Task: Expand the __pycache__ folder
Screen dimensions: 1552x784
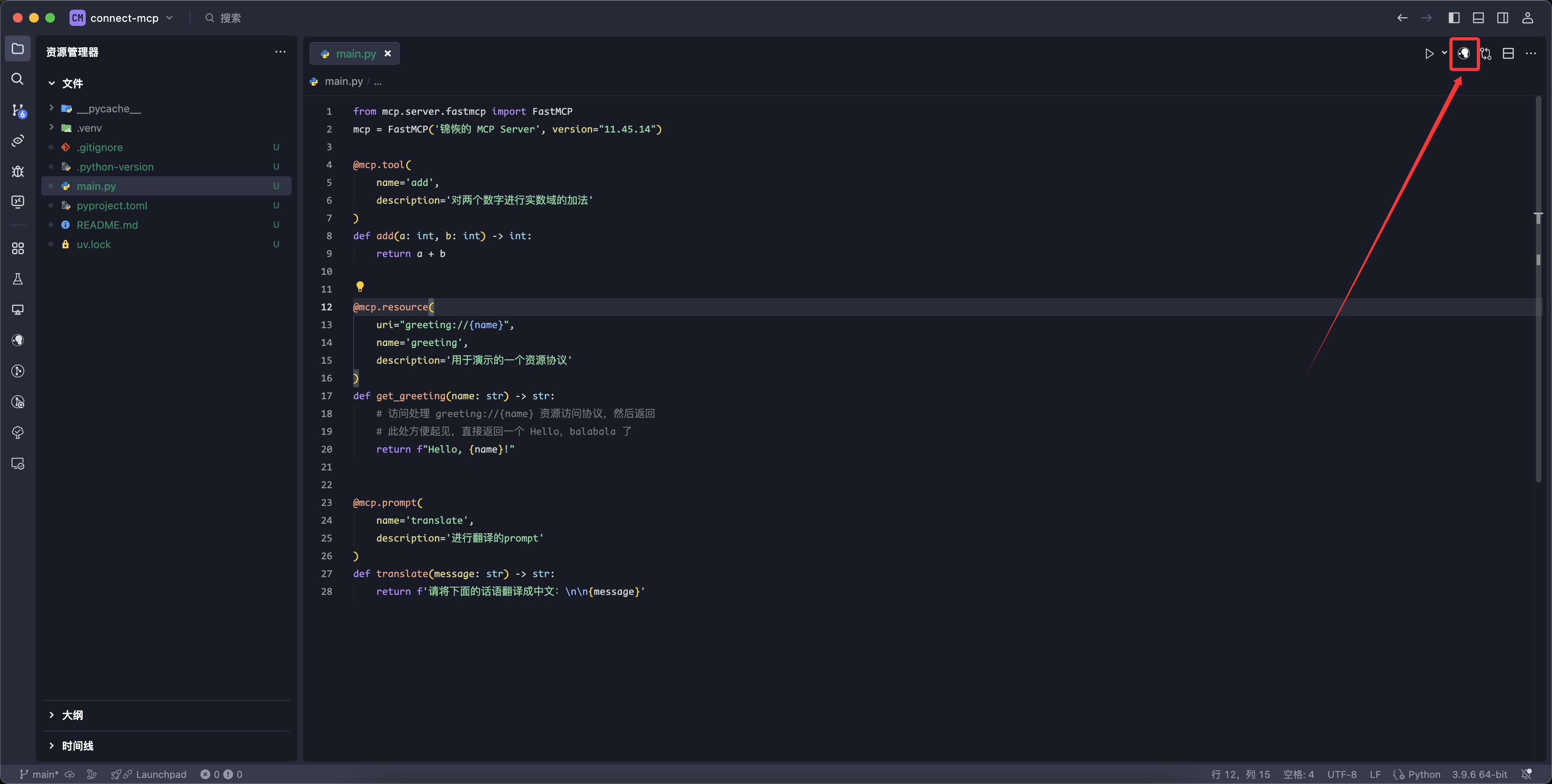Action: [x=52, y=108]
